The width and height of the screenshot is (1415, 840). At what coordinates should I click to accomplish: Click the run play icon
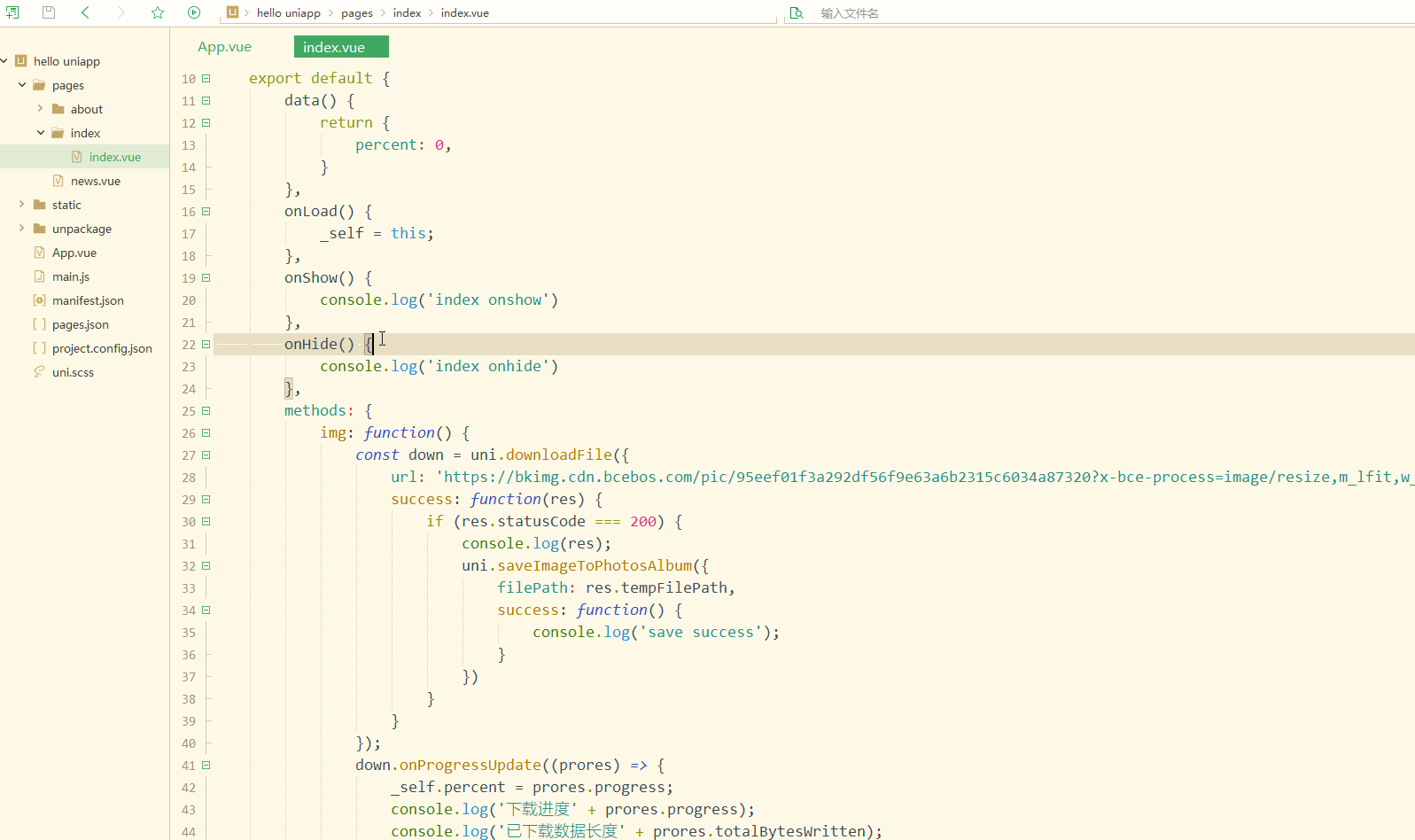coord(194,12)
